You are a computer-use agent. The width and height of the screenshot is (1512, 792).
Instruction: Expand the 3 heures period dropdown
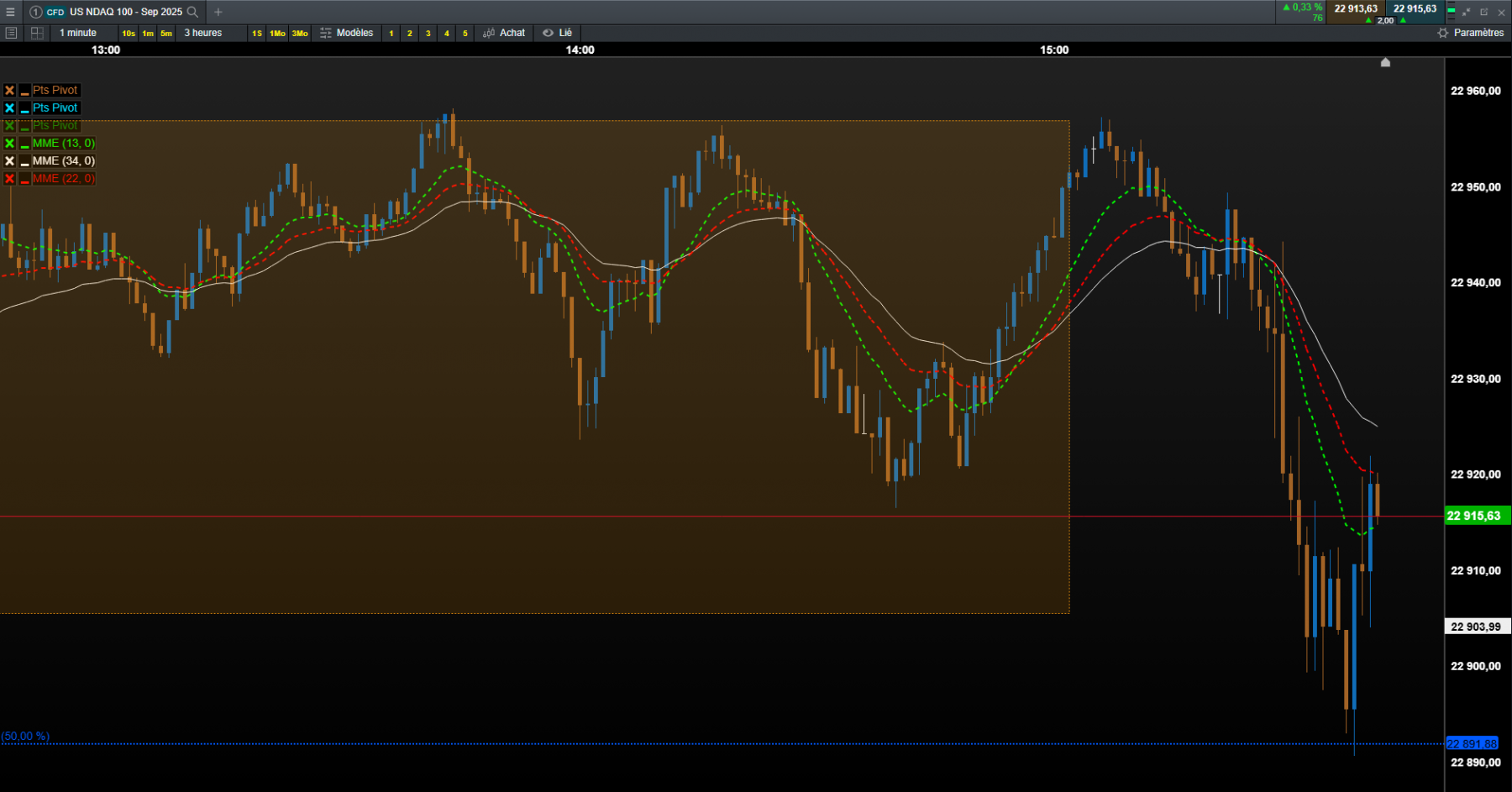(x=203, y=33)
